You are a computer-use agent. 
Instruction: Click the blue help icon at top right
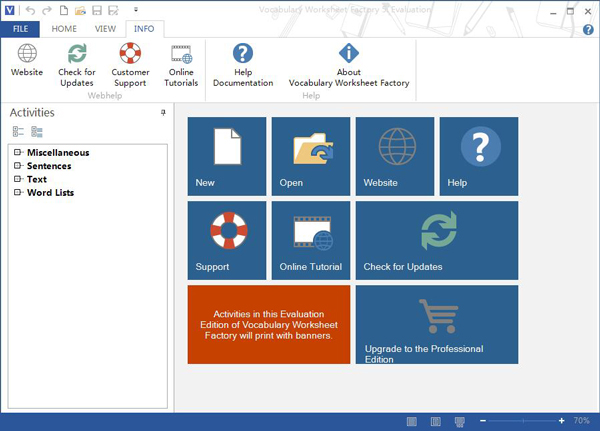point(588,29)
